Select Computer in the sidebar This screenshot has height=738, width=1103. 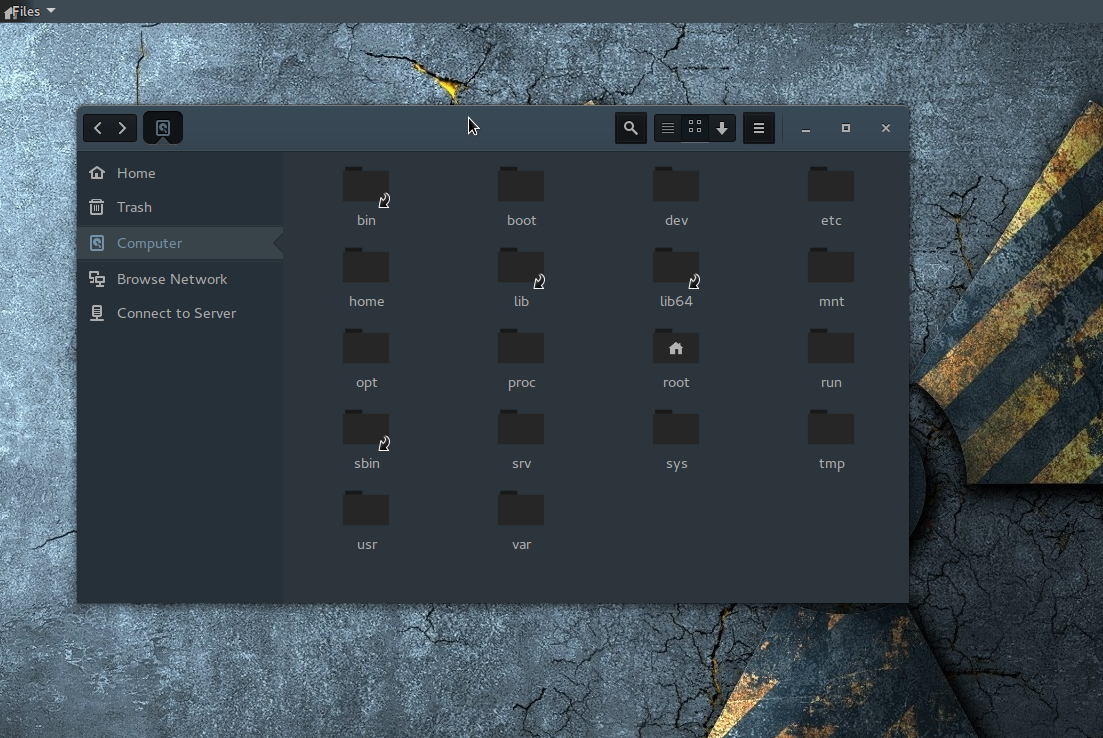click(x=180, y=243)
